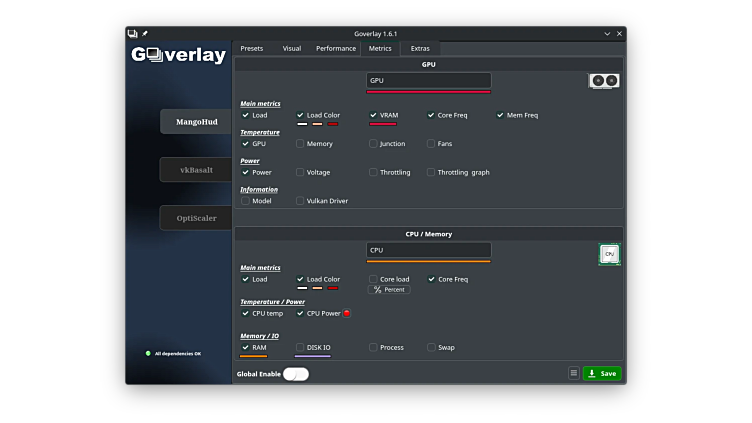Click the GPU name text field

coord(428,80)
